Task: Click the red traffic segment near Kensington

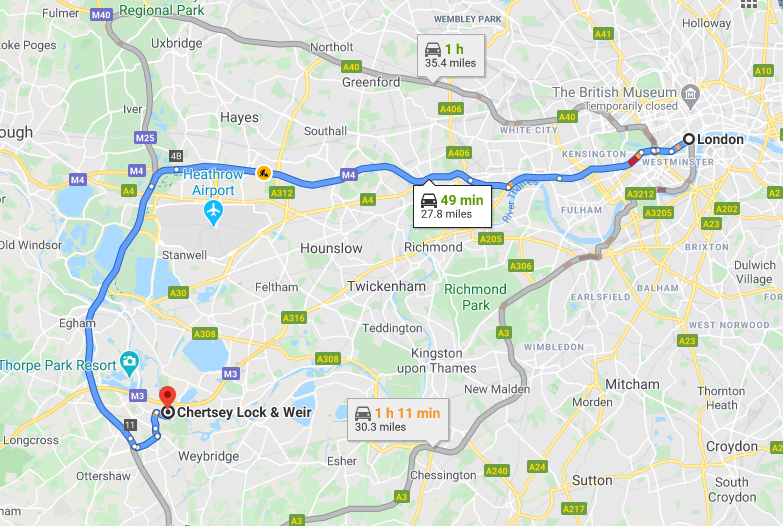Action: click(x=634, y=160)
